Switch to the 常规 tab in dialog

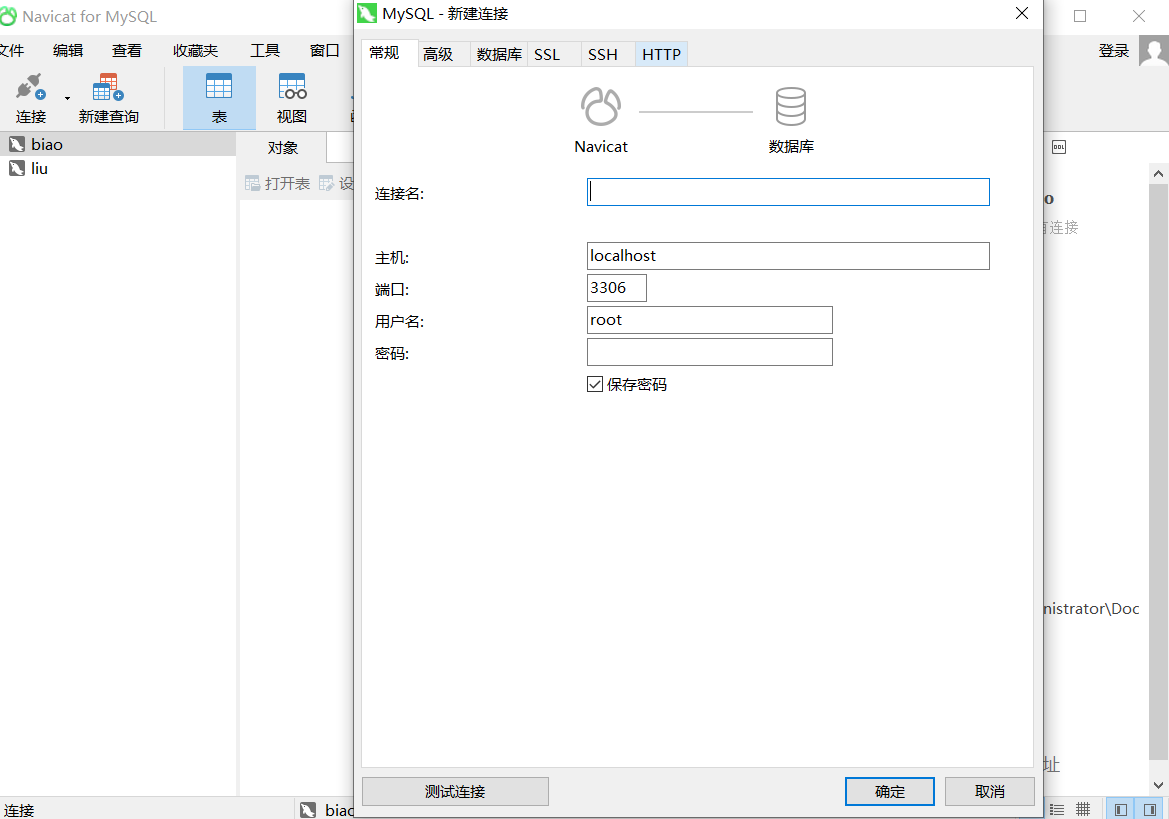388,53
